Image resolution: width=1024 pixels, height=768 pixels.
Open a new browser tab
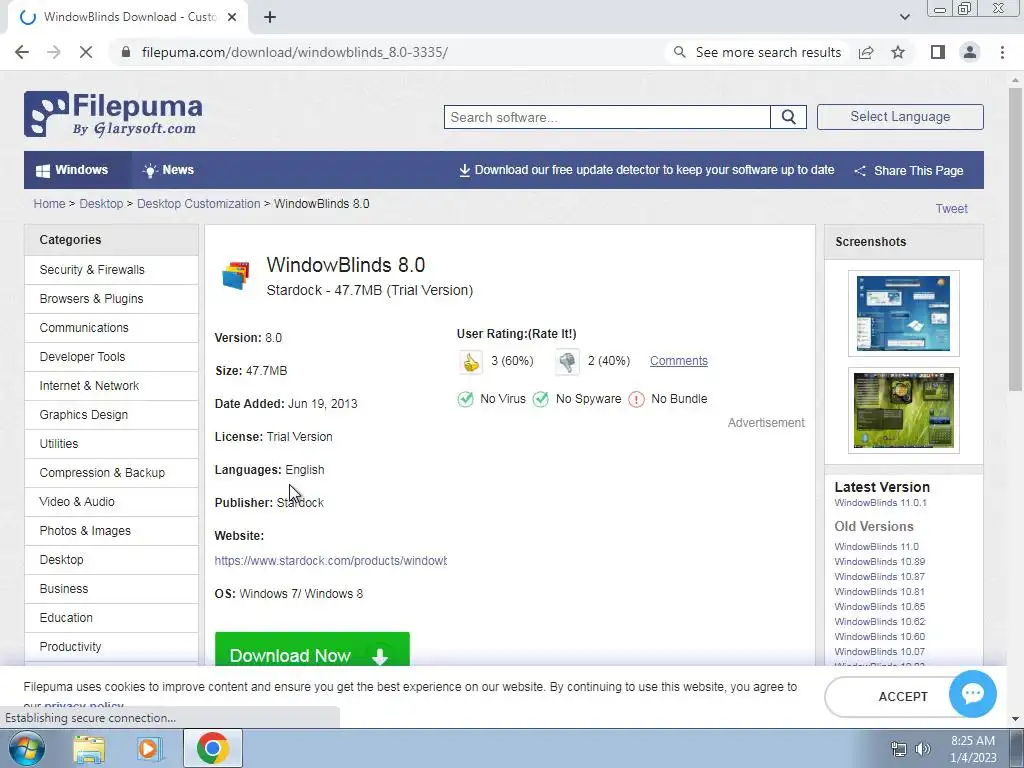pyautogui.click(x=270, y=17)
